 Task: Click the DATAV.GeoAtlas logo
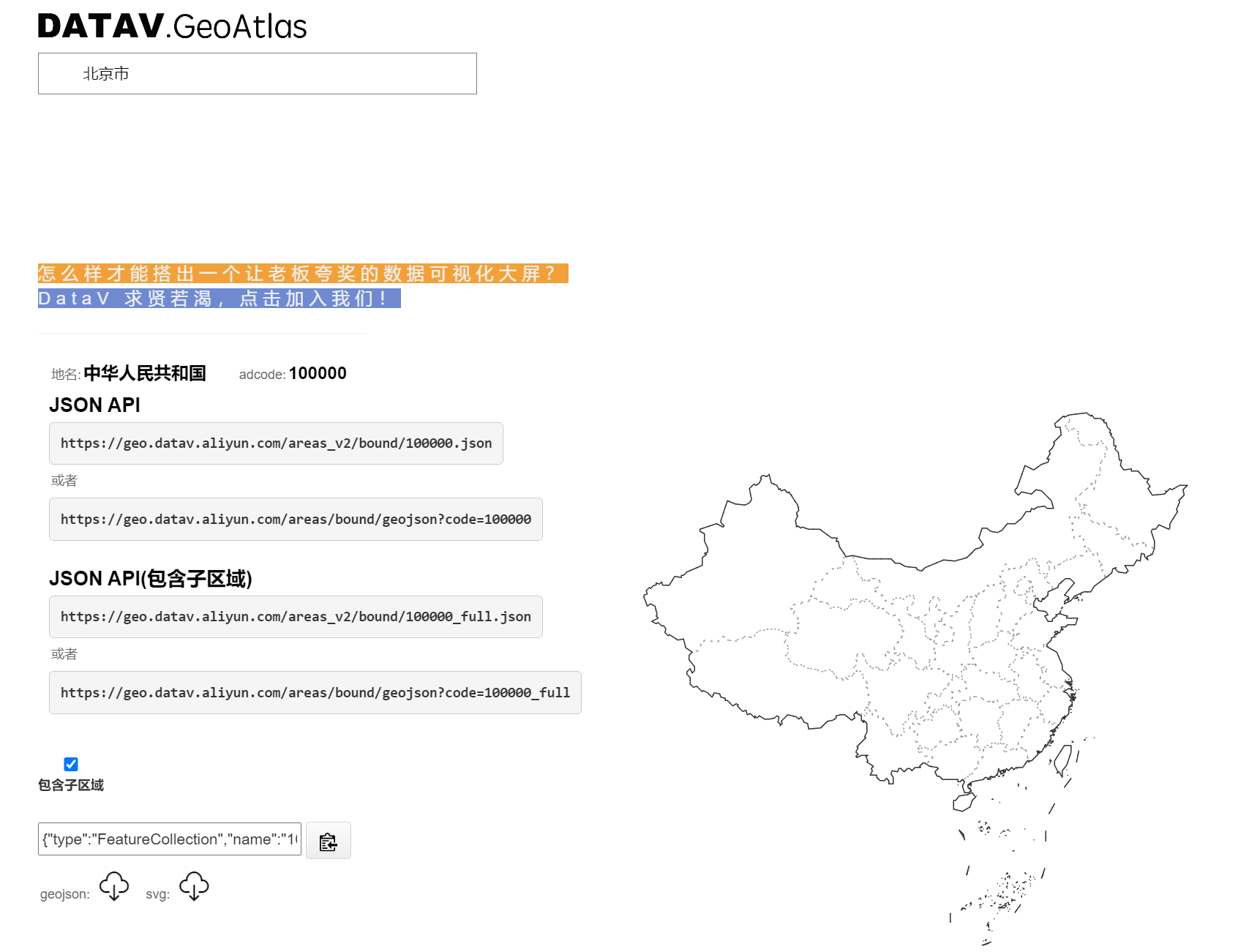tap(172, 26)
